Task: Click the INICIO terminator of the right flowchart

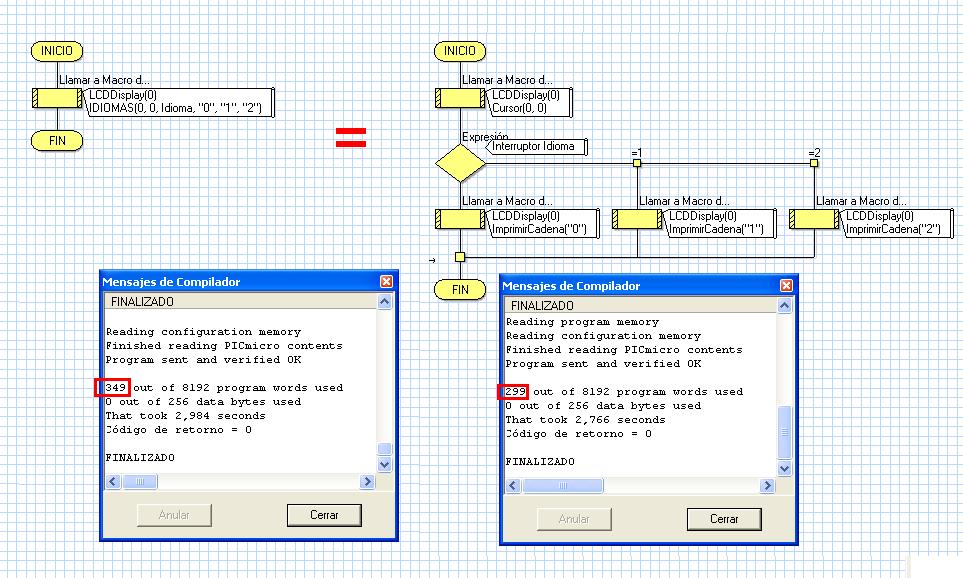Action: pyautogui.click(x=459, y=51)
